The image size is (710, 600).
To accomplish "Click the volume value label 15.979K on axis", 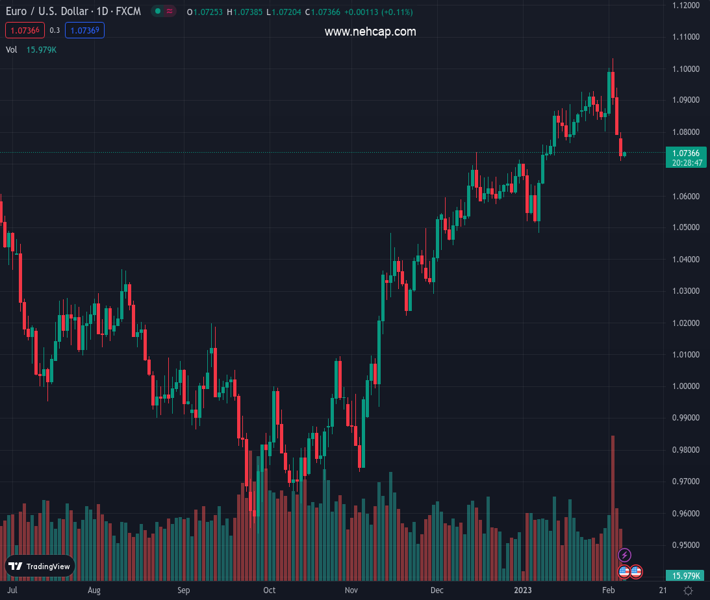I will (685, 576).
